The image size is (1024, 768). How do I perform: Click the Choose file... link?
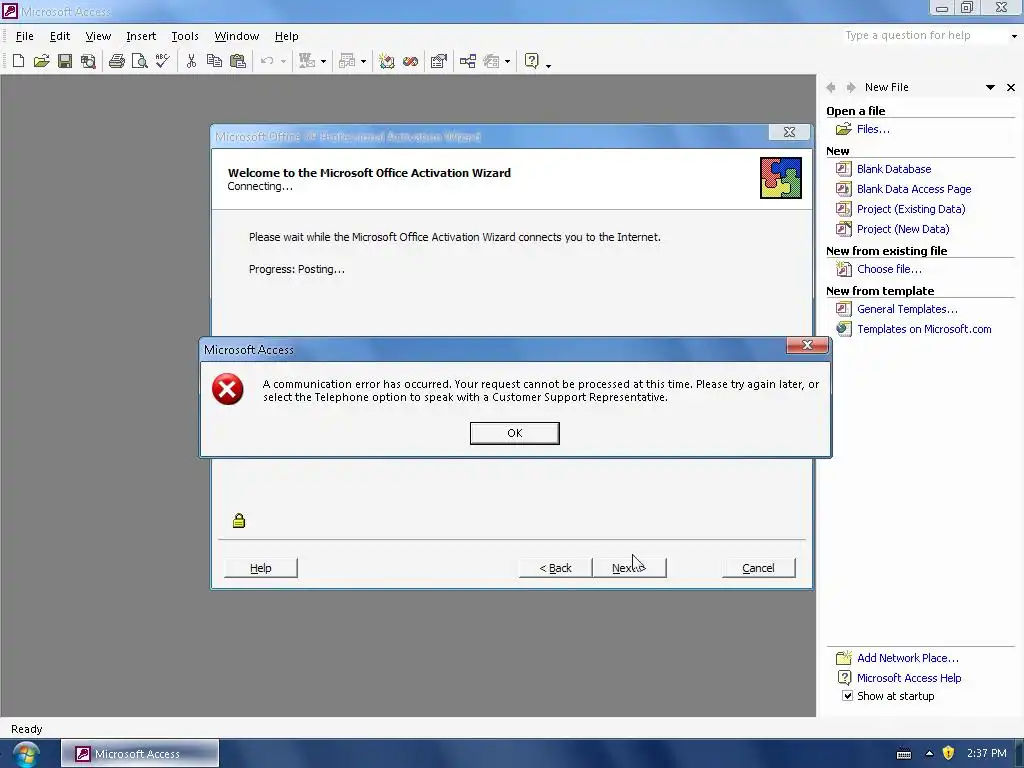[889, 269]
